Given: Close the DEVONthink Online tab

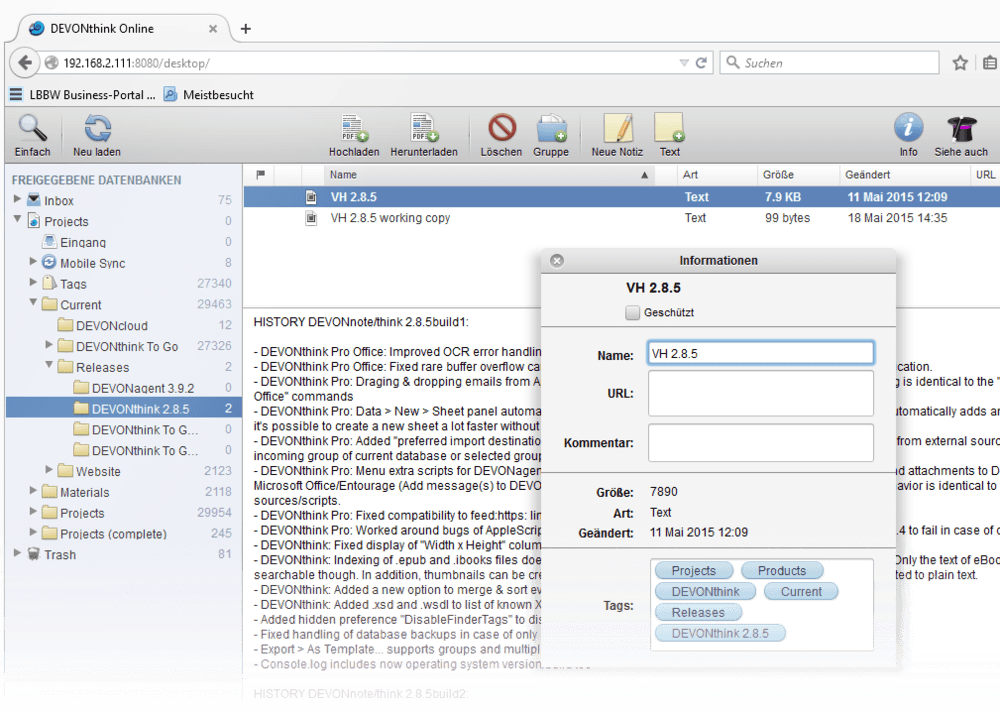Looking at the screenshot, I should click(x=213, y=29).
